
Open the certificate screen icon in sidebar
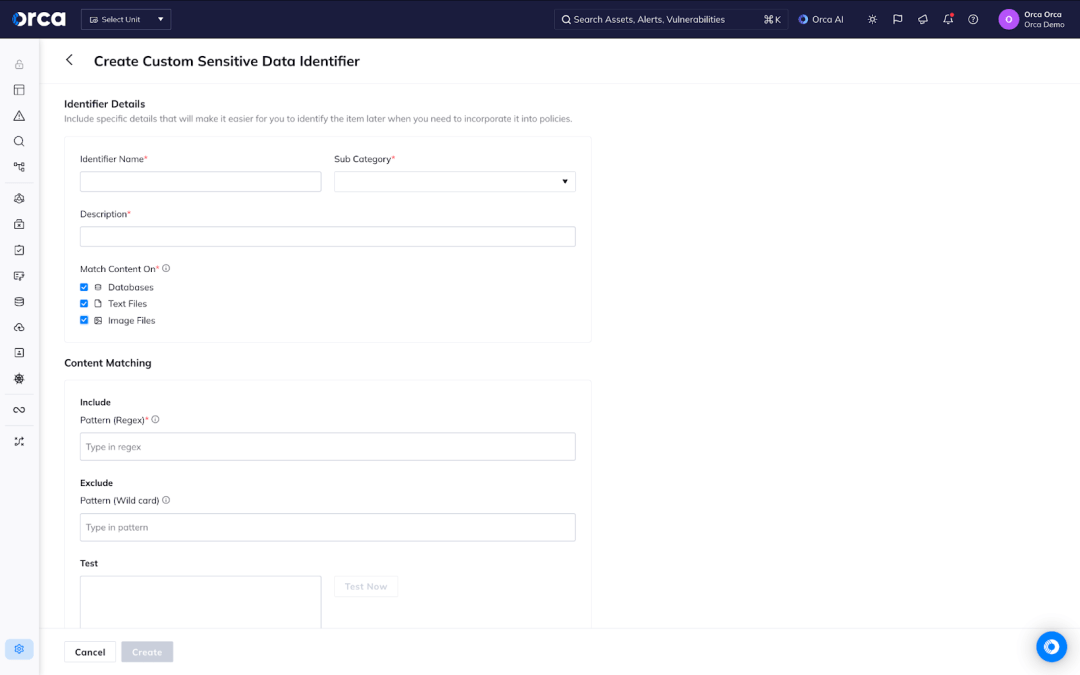19,276
